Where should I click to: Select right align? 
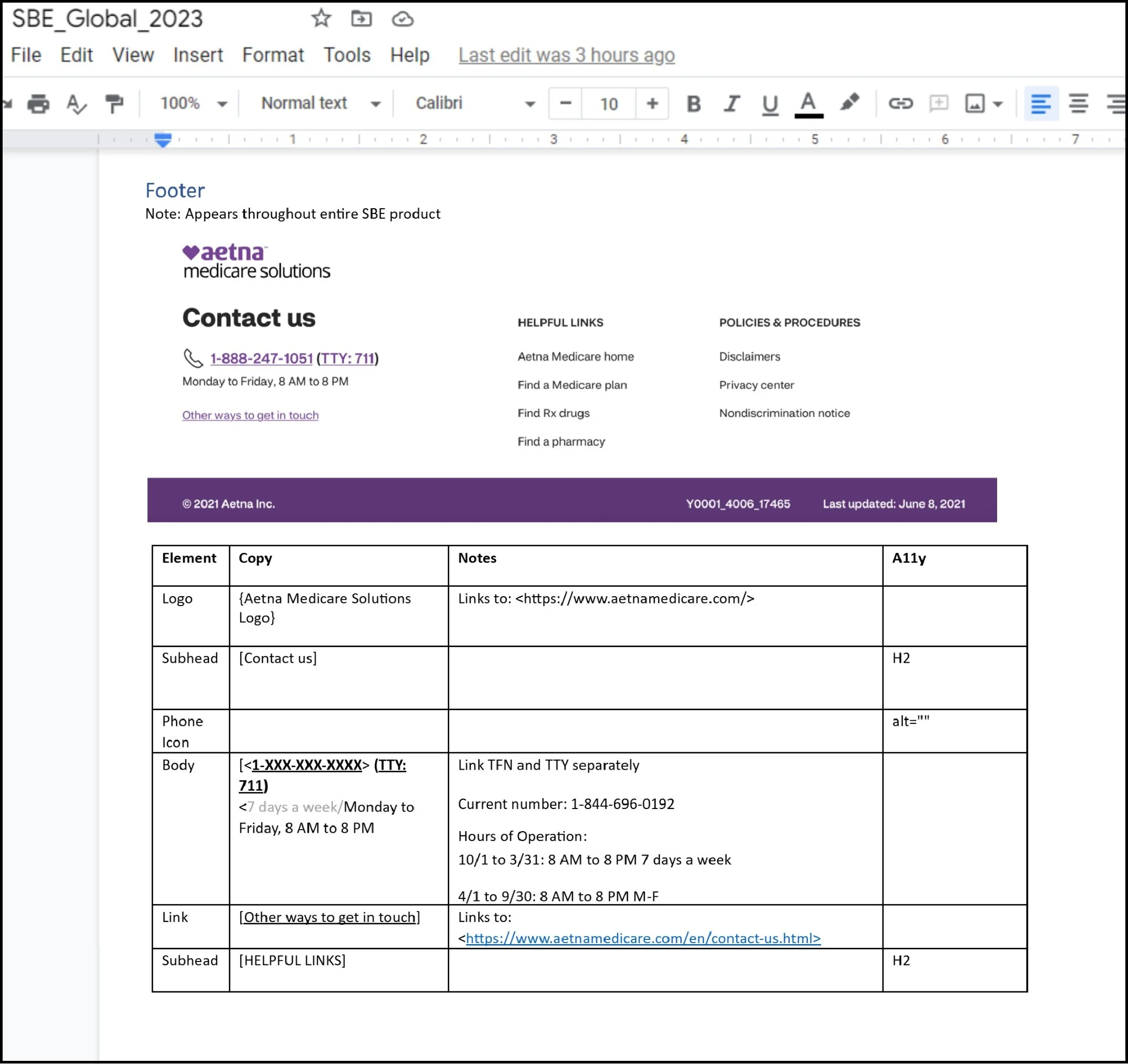[x=1116, y=104]
